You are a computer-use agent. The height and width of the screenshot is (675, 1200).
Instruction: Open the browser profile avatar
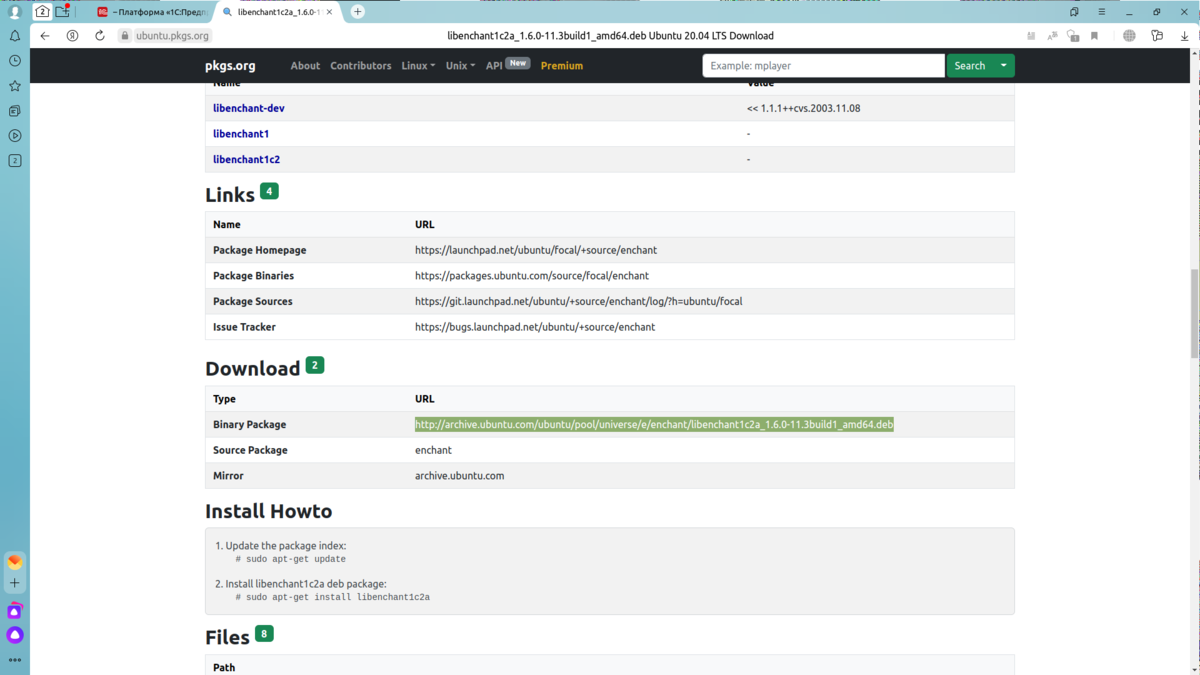[x=15, y=12]
